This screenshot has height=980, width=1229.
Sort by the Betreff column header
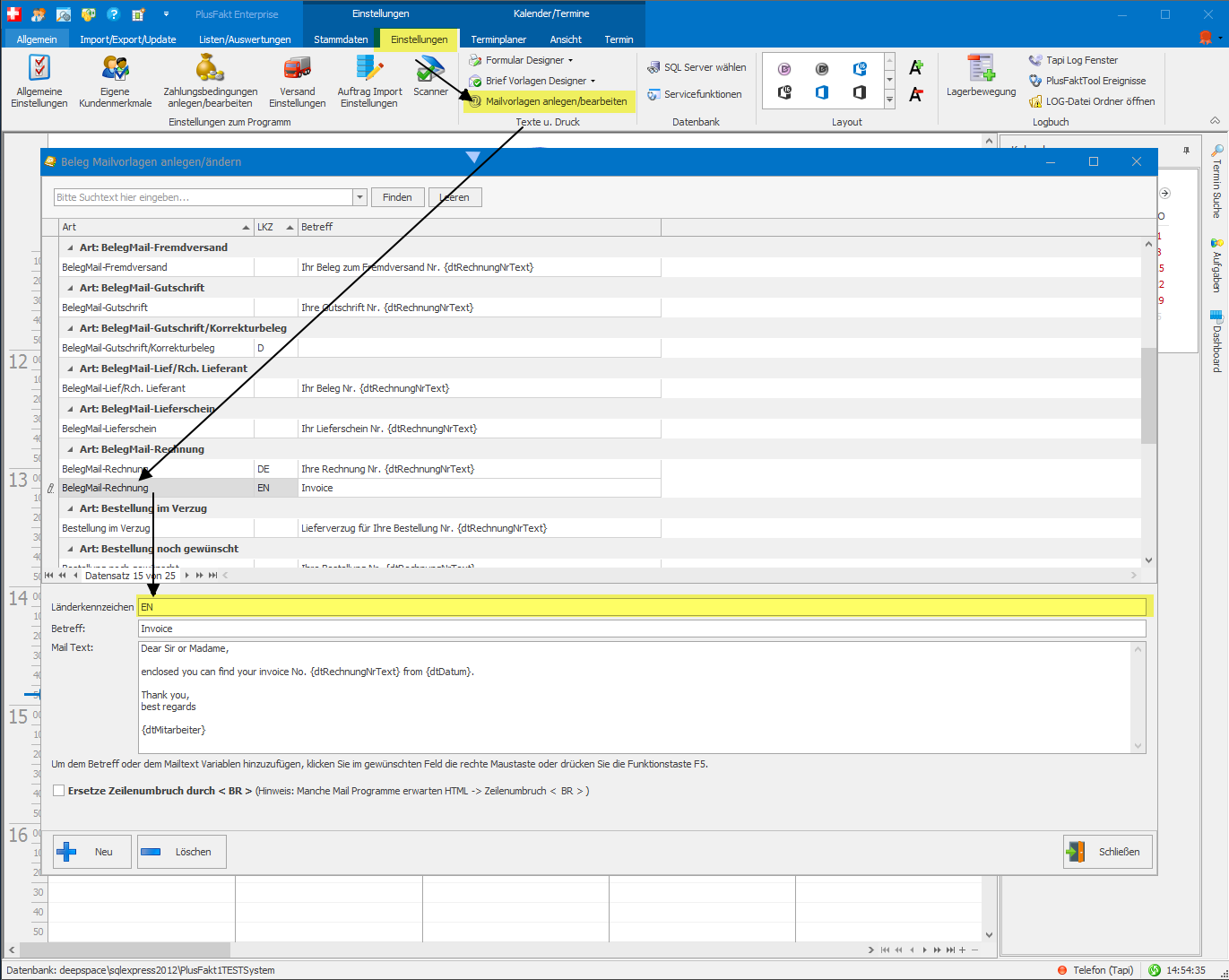[479, 227]
